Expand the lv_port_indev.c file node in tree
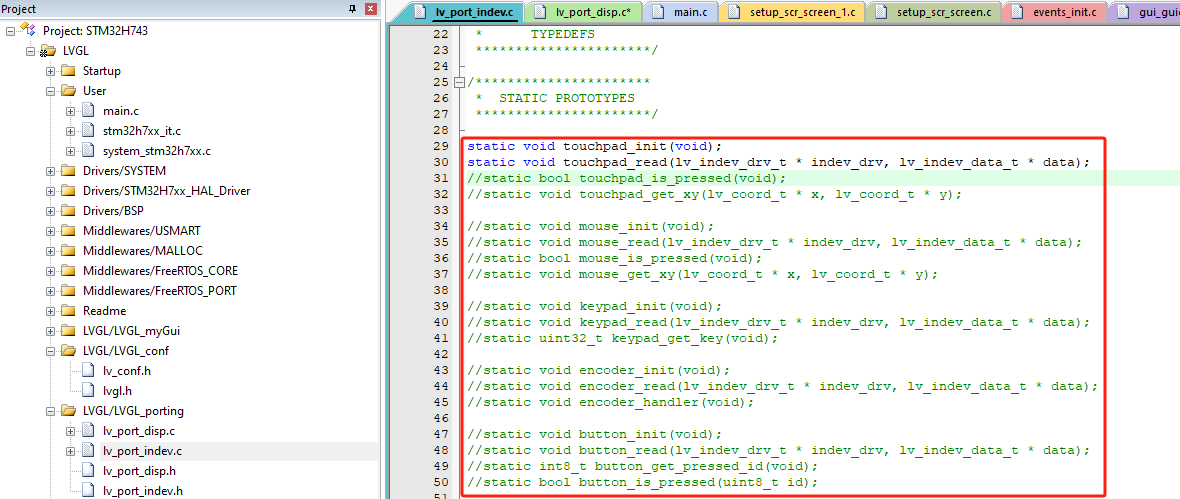This screenshot has height=499, width=1180. (x=71, y=452)
